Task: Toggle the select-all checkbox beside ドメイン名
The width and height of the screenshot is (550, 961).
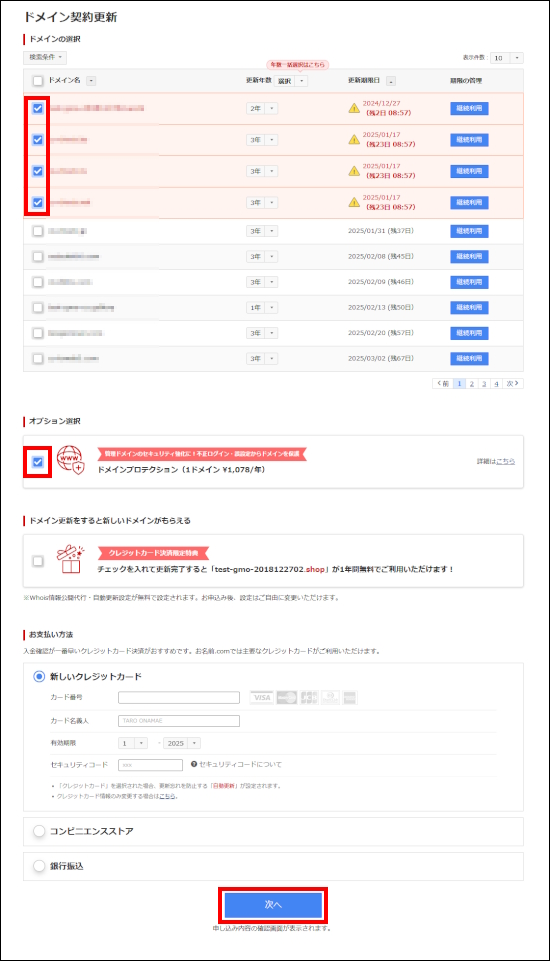Action: click(38, 81)
